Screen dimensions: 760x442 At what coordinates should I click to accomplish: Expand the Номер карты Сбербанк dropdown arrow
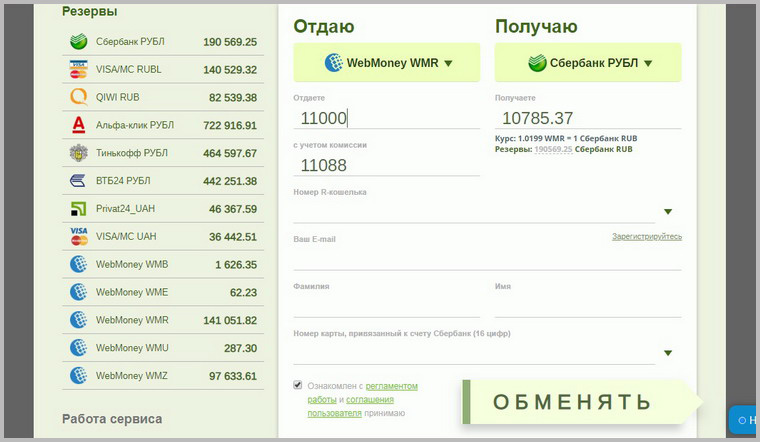(x=668, y=353)
